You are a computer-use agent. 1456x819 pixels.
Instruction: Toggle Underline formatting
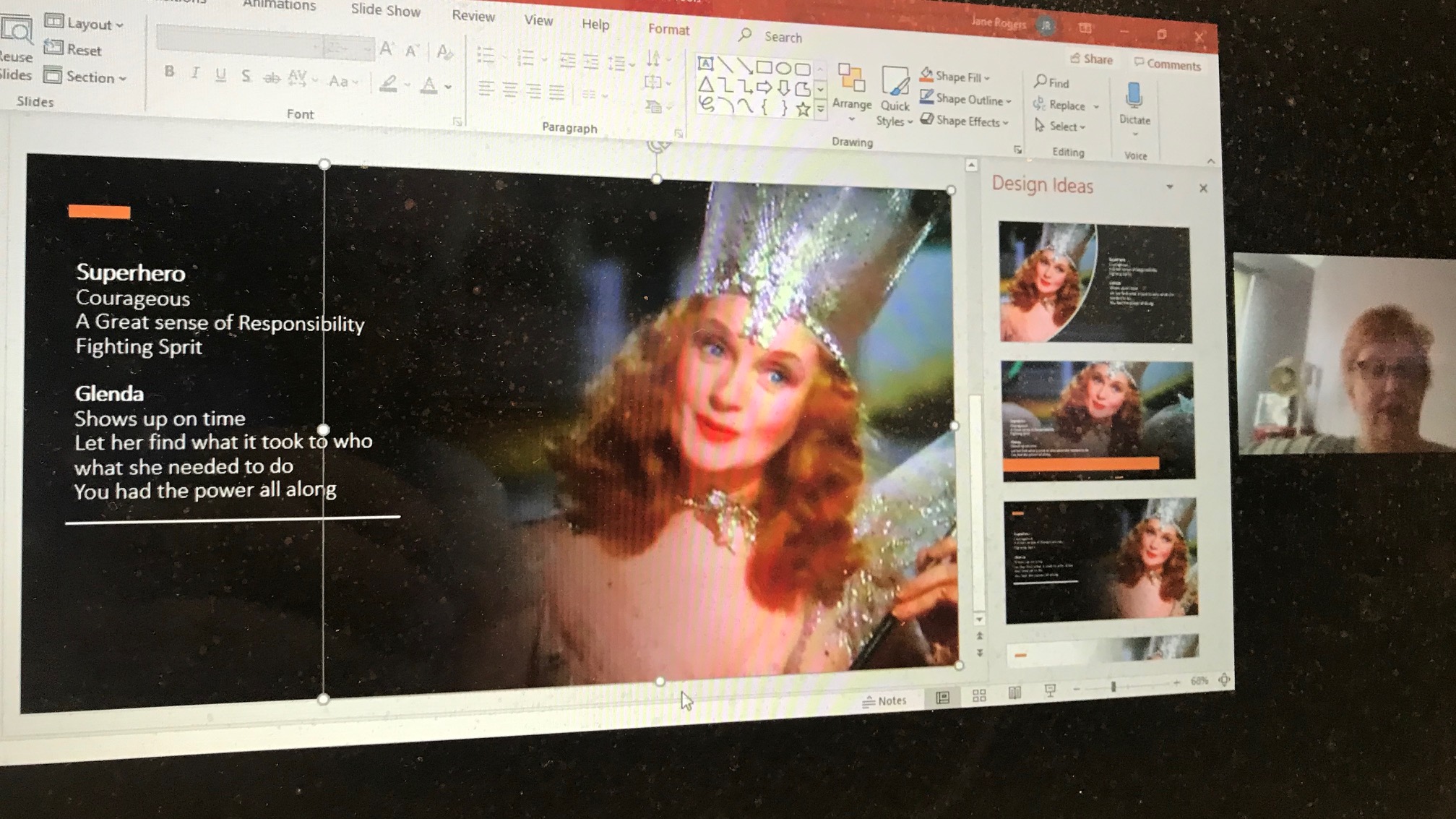[220, 74]
